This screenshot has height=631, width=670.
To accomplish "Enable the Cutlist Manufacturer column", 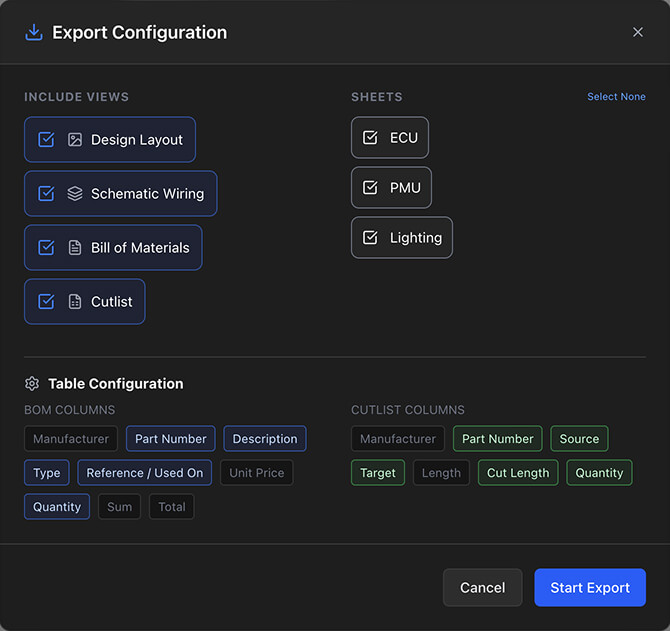I will click(x=398, y=439).
